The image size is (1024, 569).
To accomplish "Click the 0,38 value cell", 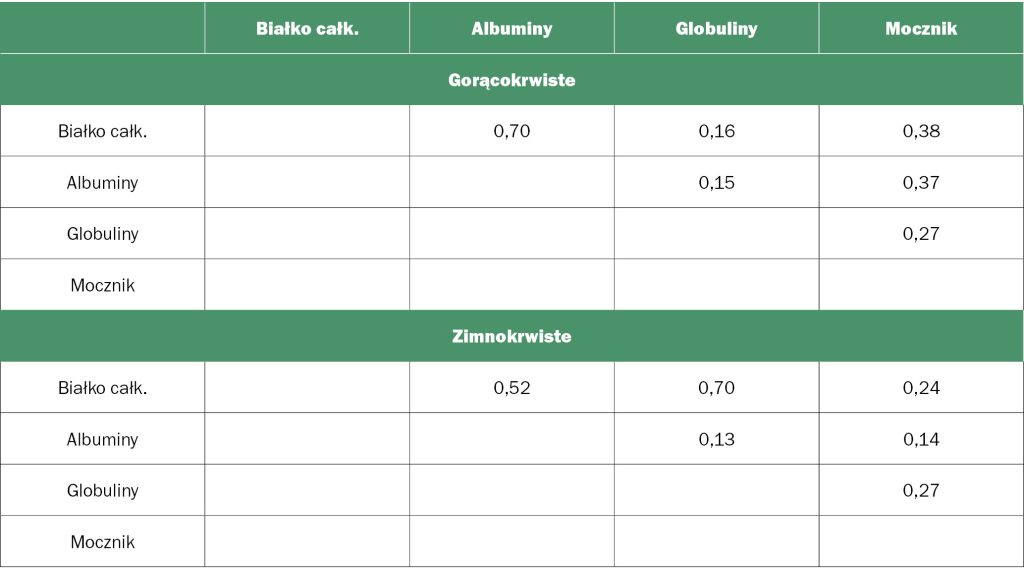I will (921, 131).
